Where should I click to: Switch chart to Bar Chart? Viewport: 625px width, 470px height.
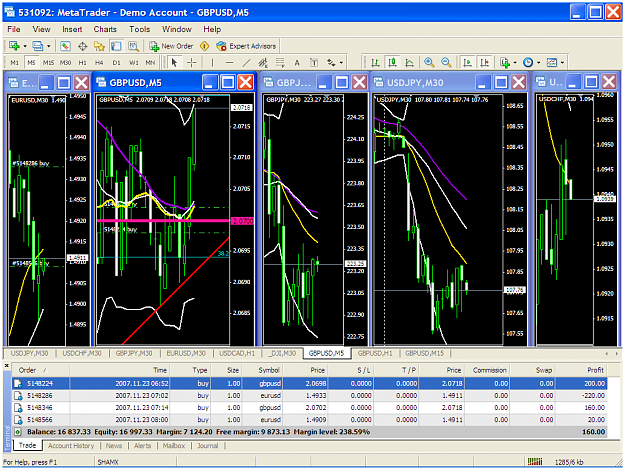375,62
